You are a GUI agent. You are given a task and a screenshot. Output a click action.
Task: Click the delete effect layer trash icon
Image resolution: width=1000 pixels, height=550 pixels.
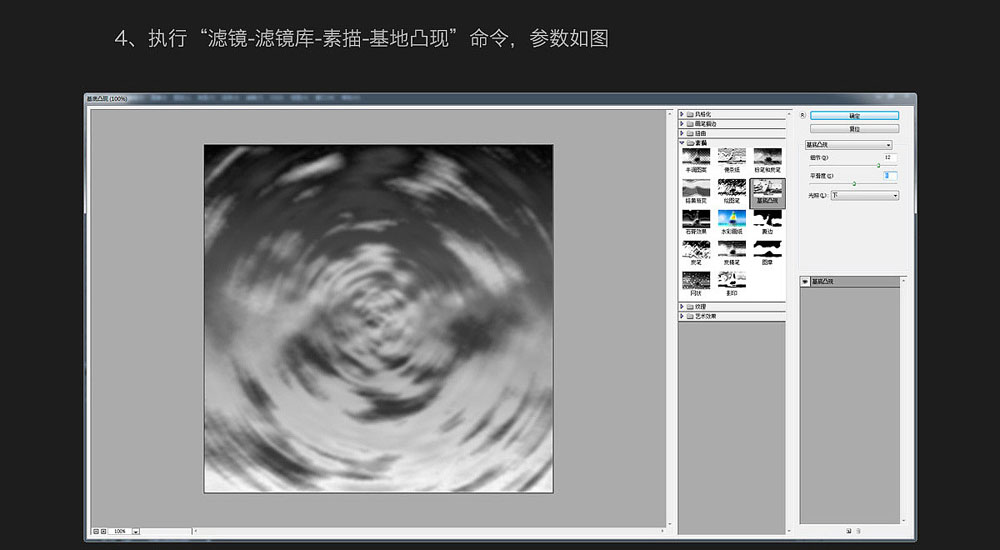858,531
